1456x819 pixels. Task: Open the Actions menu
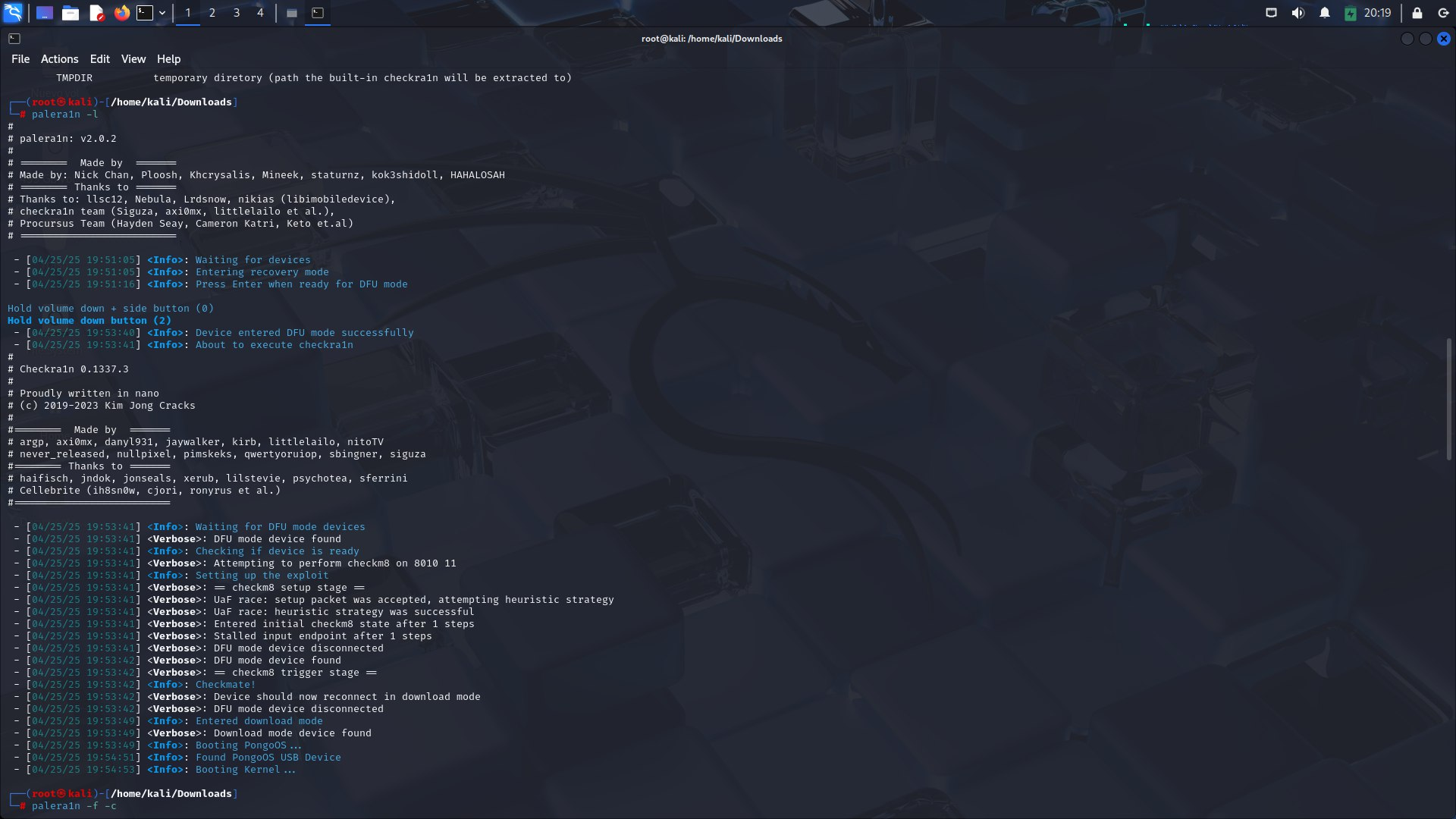59,59
